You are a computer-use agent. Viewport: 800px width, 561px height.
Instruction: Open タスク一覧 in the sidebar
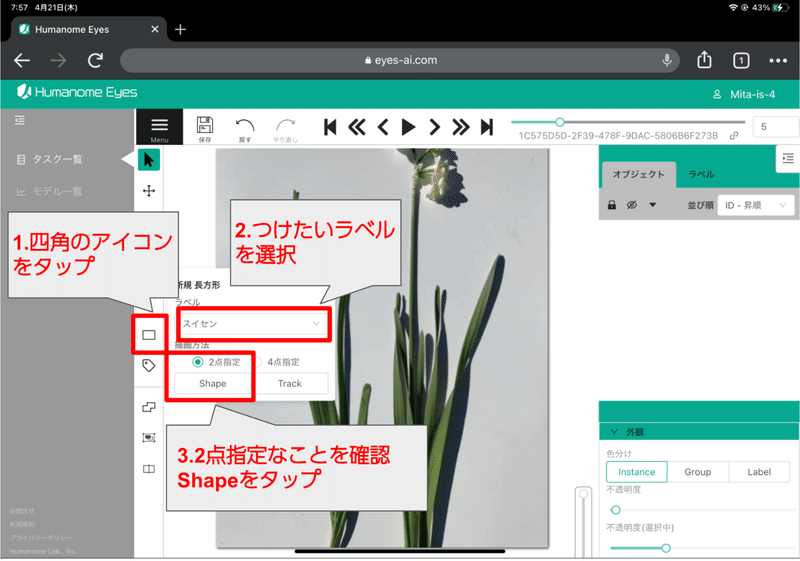click(50, 160)
